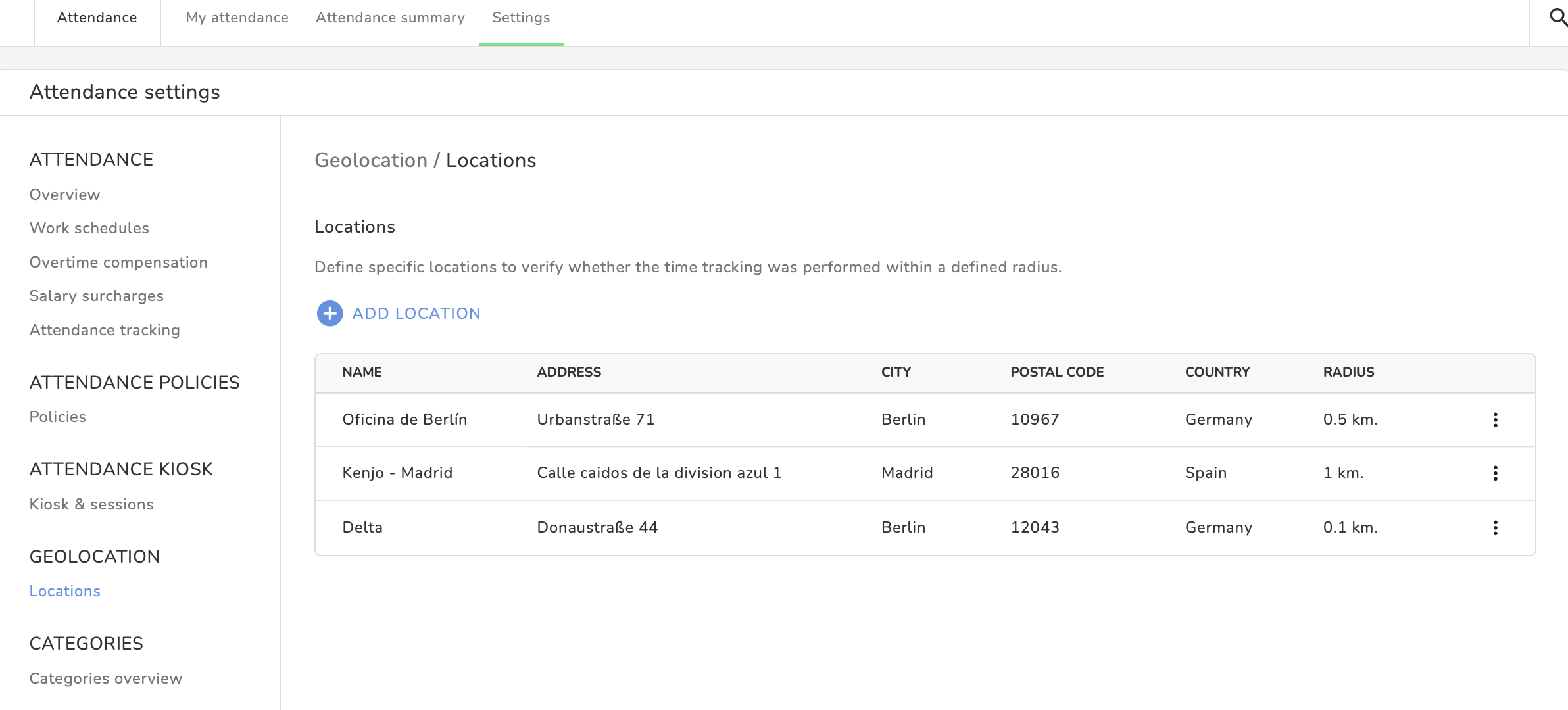Open Overview in the sidebar
Screen dimensions: 1568x710
64,195
